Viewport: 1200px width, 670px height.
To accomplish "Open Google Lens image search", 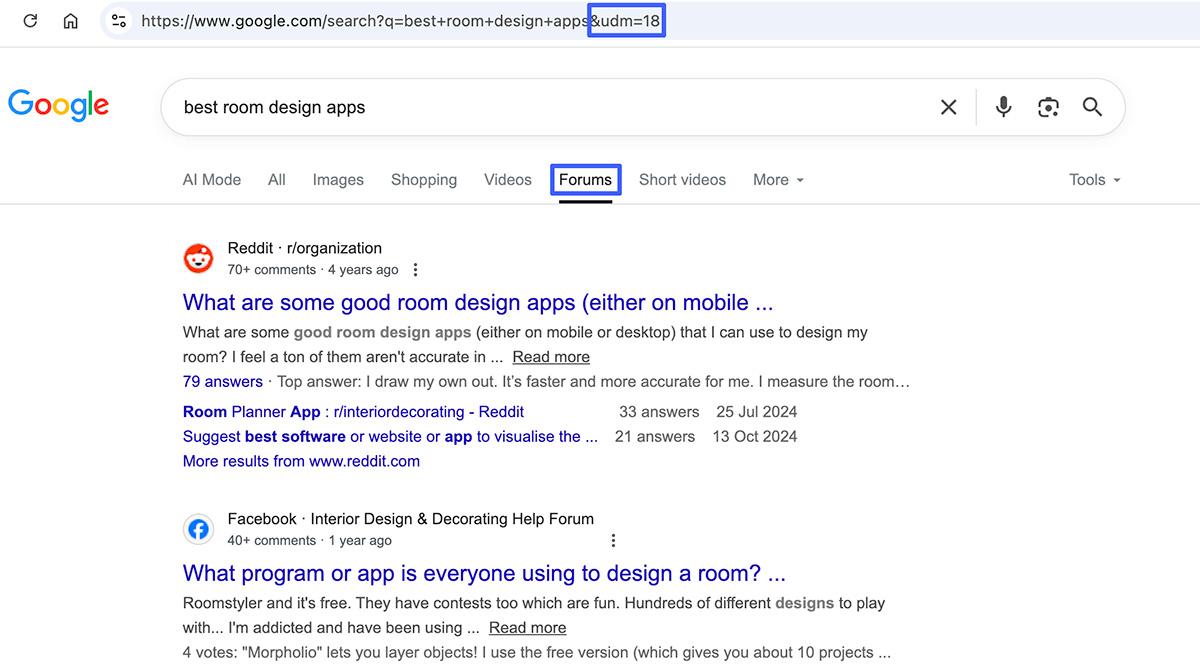I will click(1048, 106).
